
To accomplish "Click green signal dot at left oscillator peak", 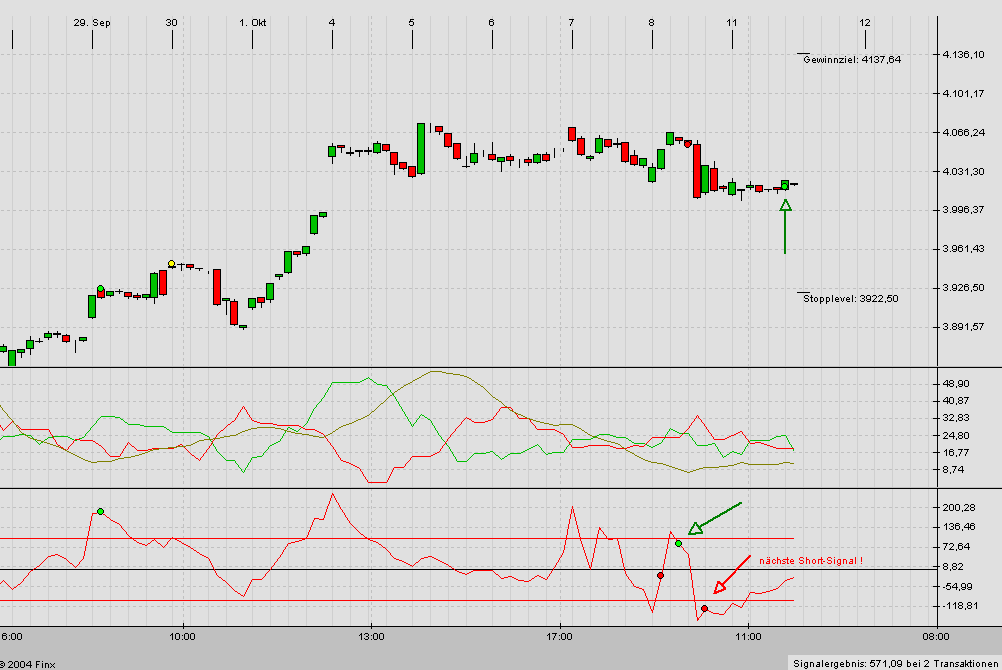I will click(100, 511).
